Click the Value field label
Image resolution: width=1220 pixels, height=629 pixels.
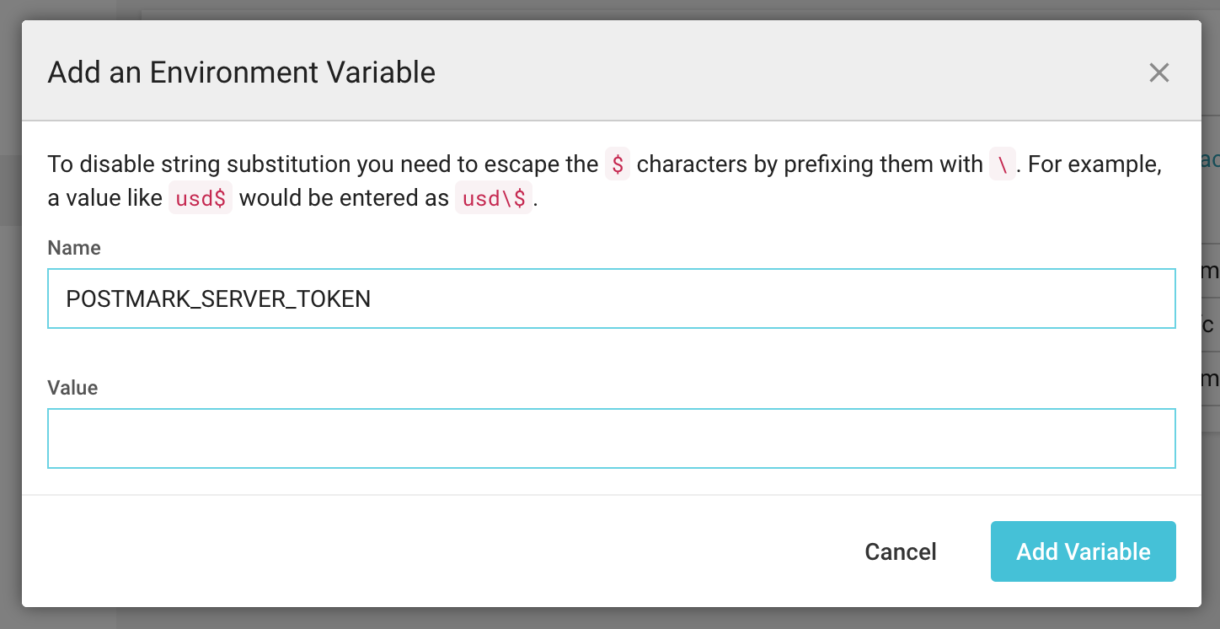coord(73,387)
